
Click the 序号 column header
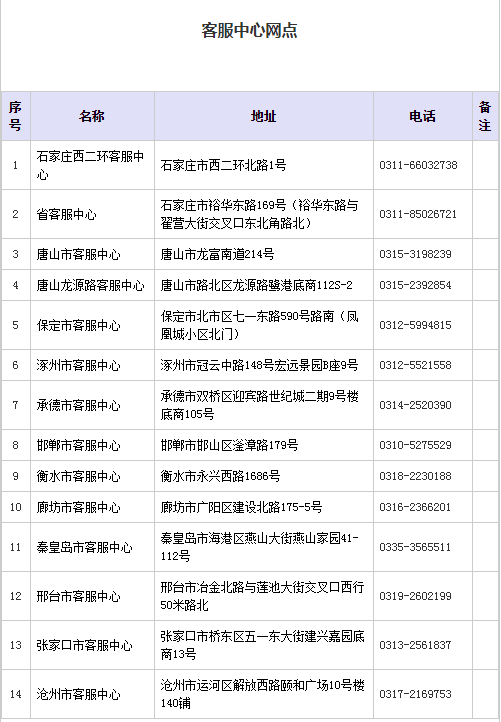[15, 116]
